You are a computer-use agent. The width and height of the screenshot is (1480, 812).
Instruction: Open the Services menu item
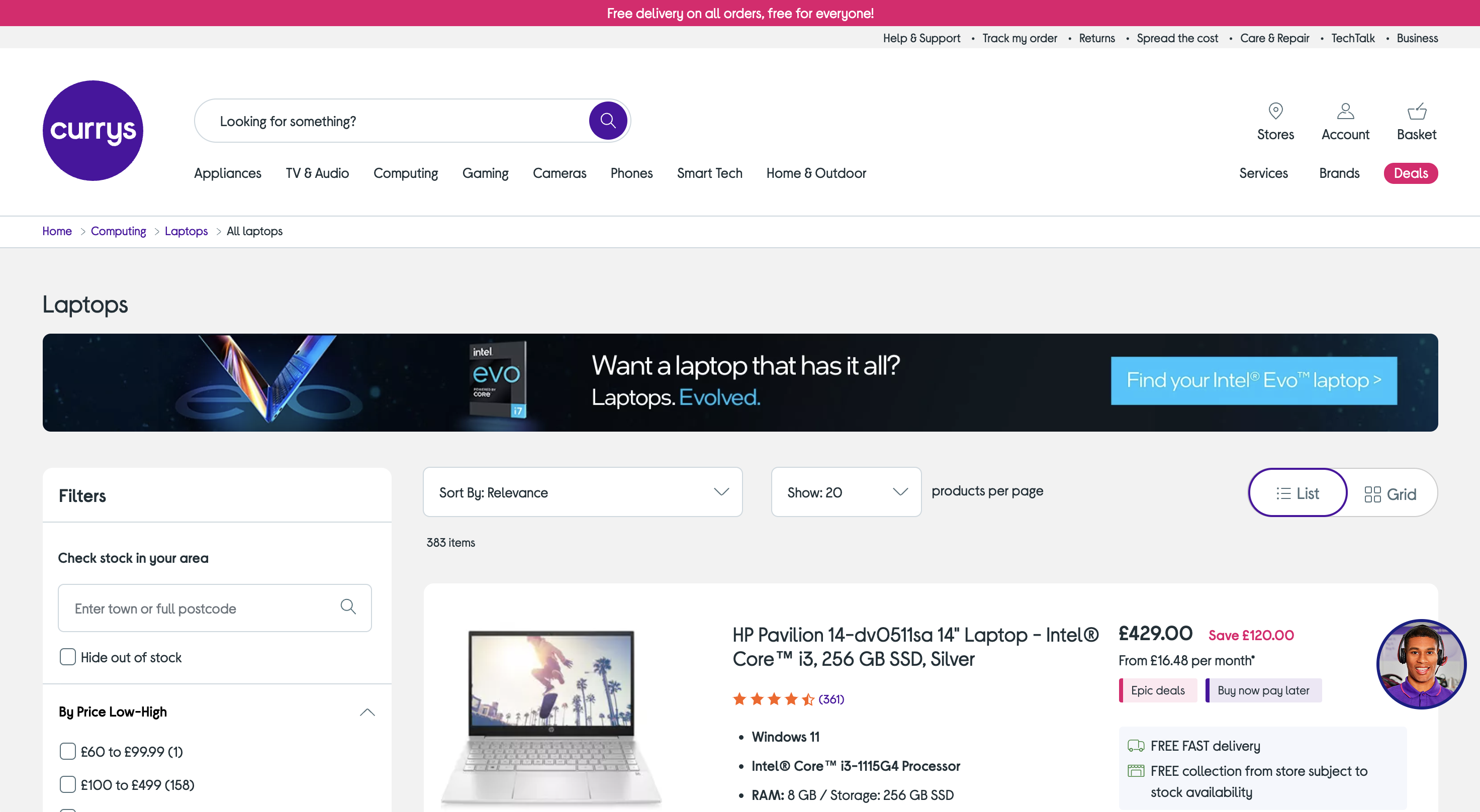point(1263,173)
